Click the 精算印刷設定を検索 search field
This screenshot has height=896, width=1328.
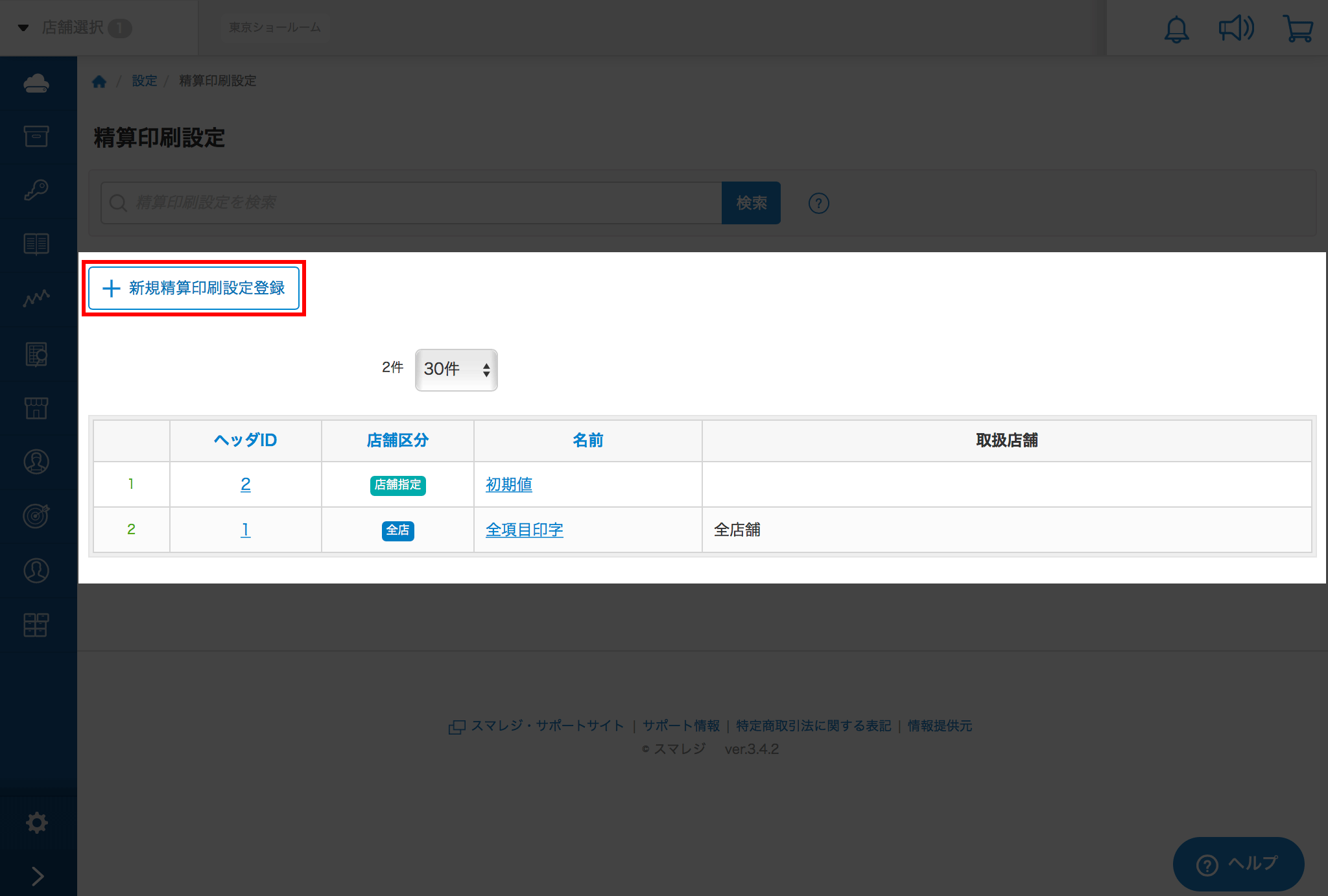(x=415, y=203)
